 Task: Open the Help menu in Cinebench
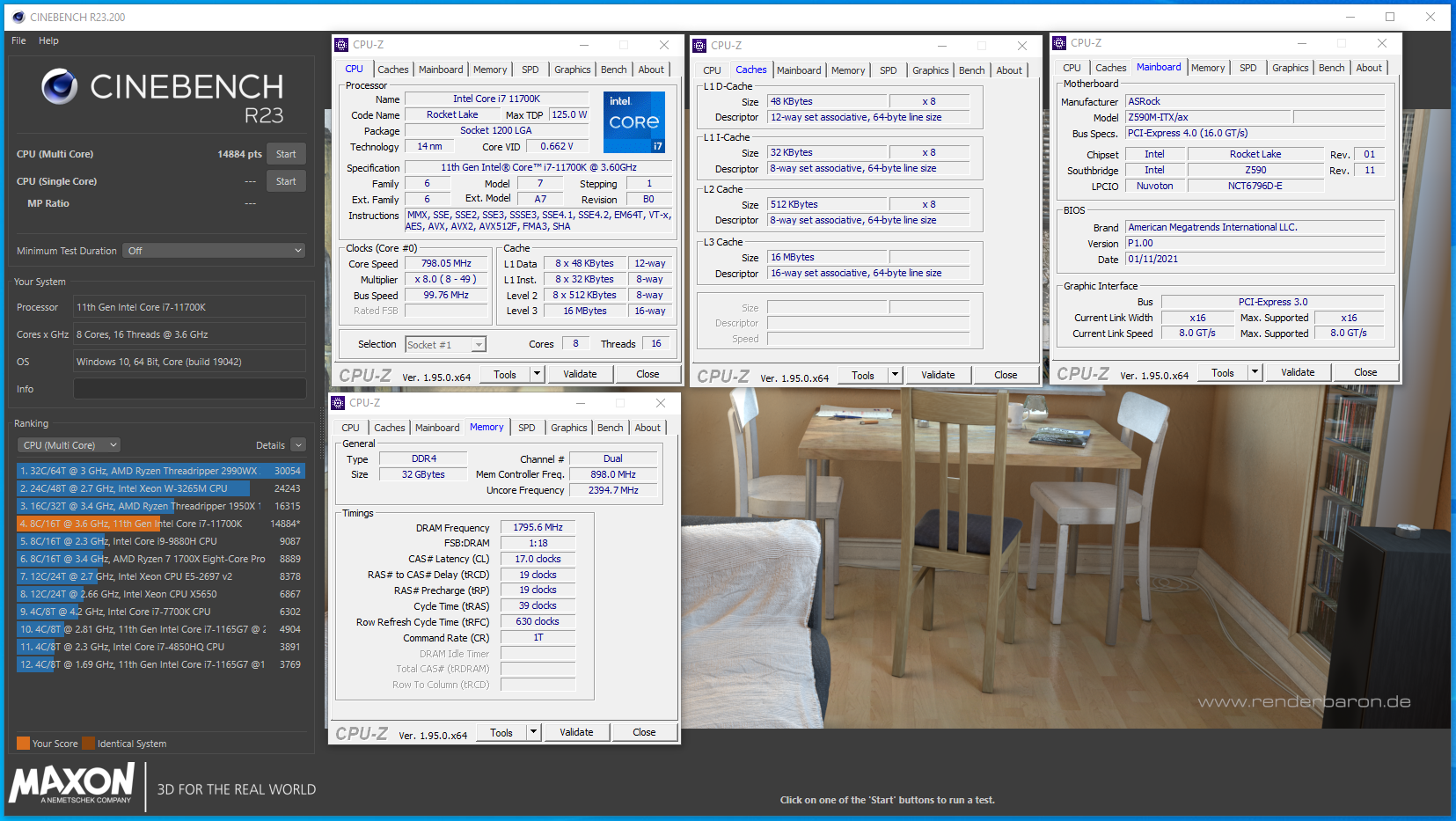coord(48,40)
